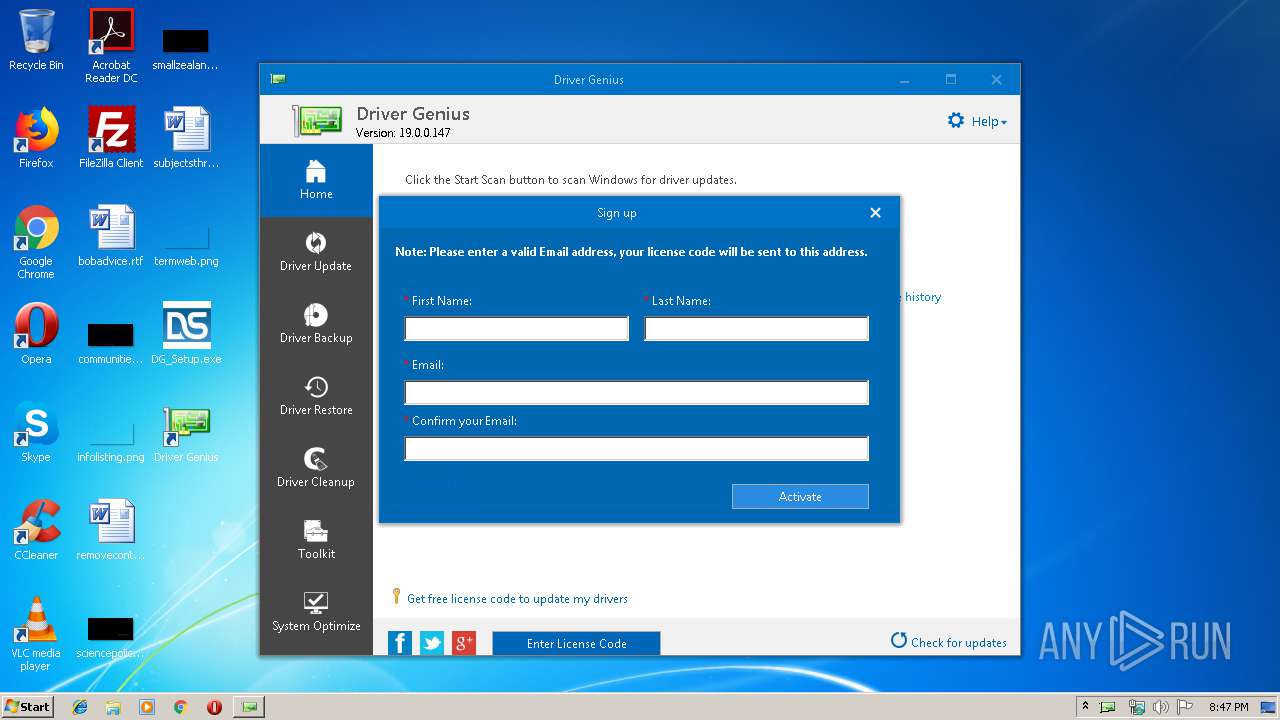This screenshot has height=720, width=1280.
Task: Click Get free license code link
Action: tap(517, 599)
